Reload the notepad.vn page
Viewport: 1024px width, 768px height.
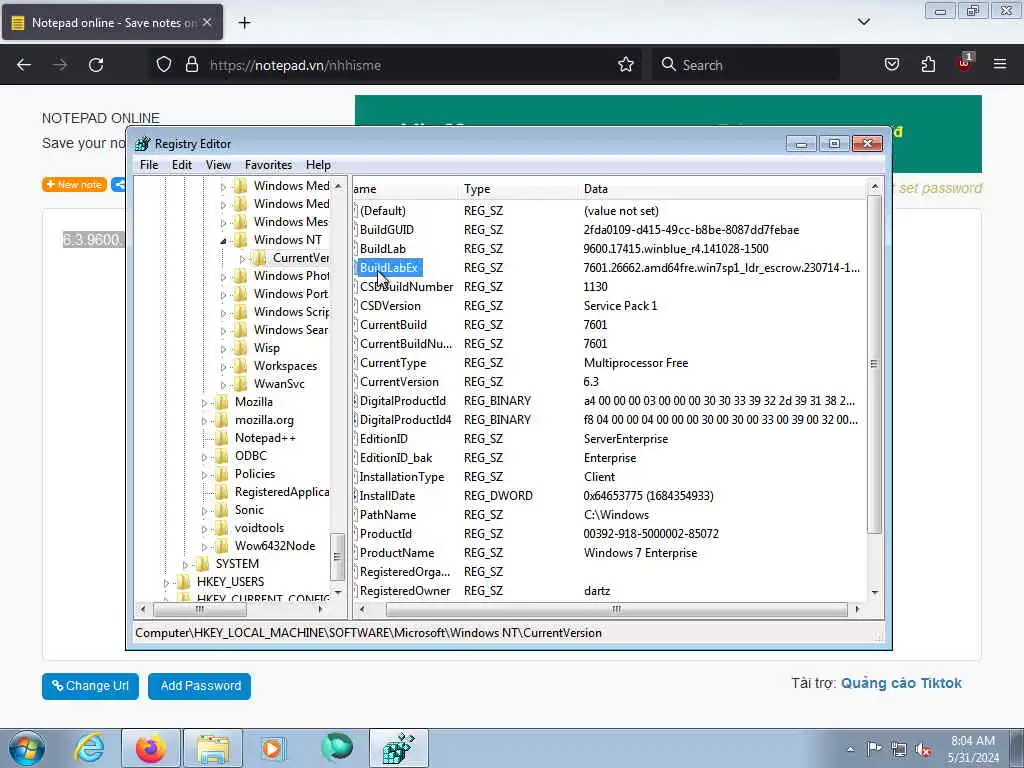[96, 65]
